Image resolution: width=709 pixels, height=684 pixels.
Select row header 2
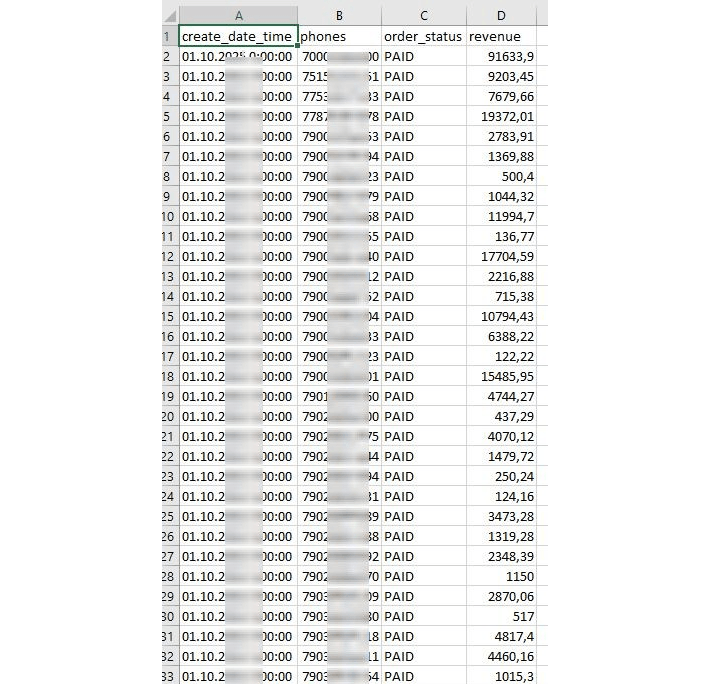pyautogui.click(x=170, y=57)
